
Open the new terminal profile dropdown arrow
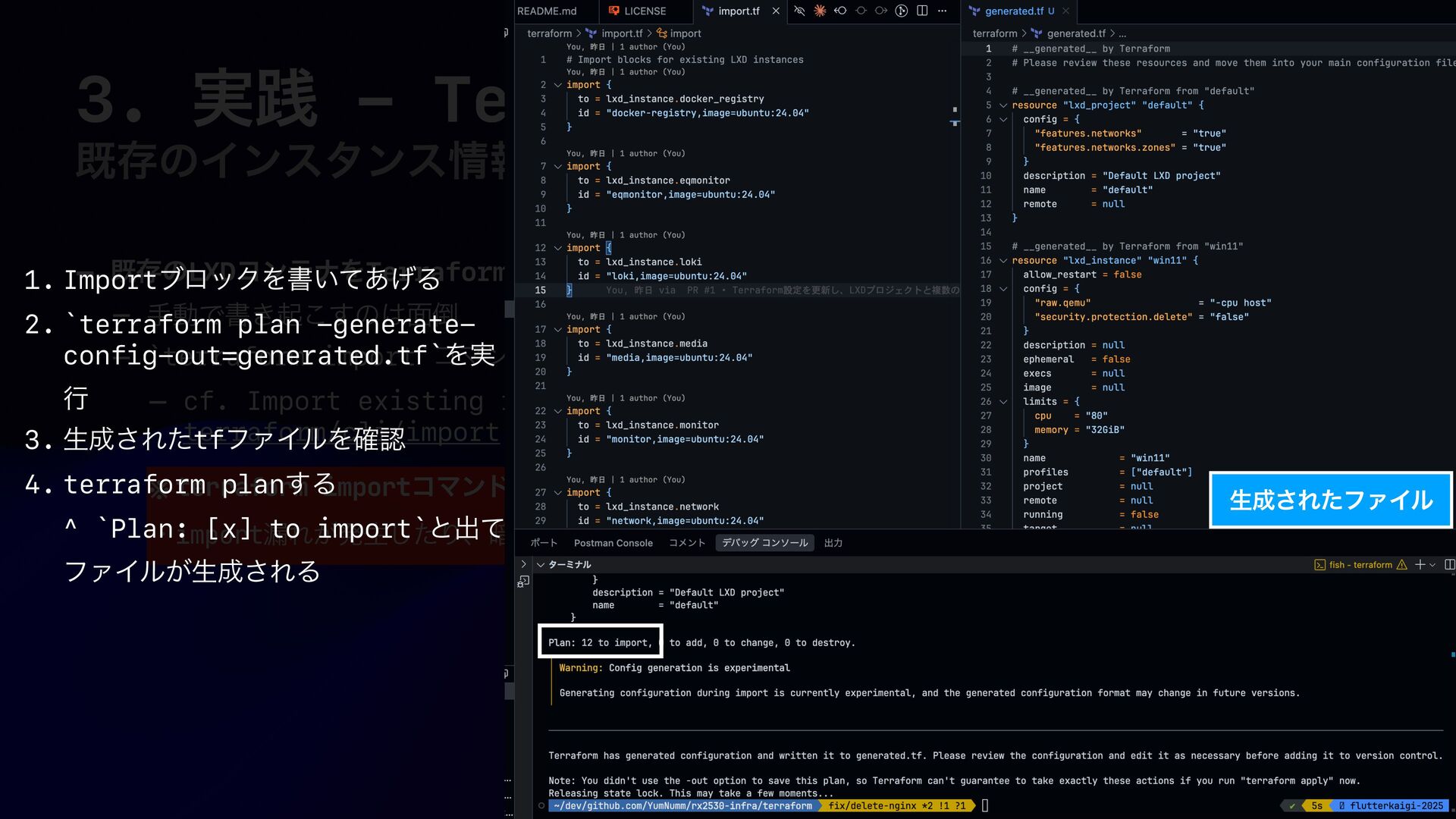(1432, 565)
